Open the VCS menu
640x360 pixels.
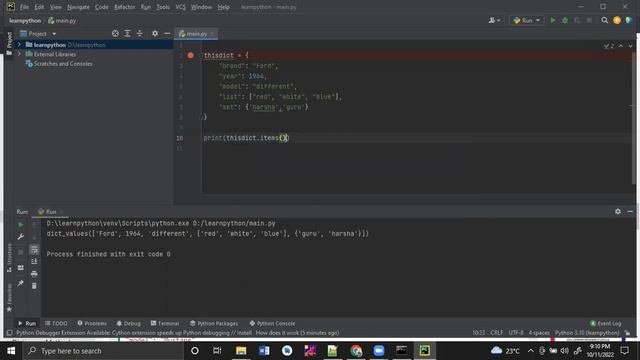pyautogui.click(x=180, y=7)
